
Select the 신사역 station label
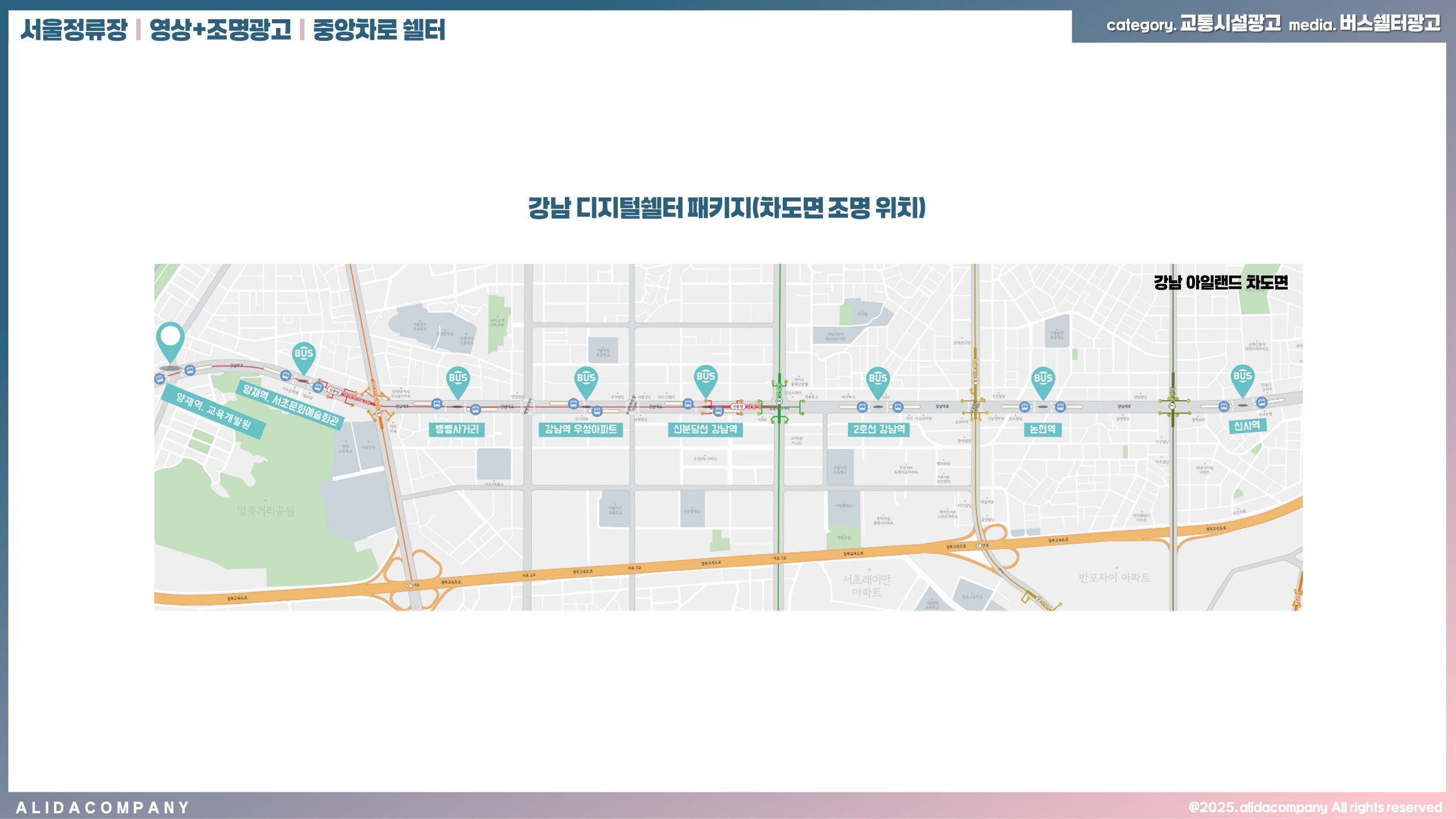point(1247,426)
